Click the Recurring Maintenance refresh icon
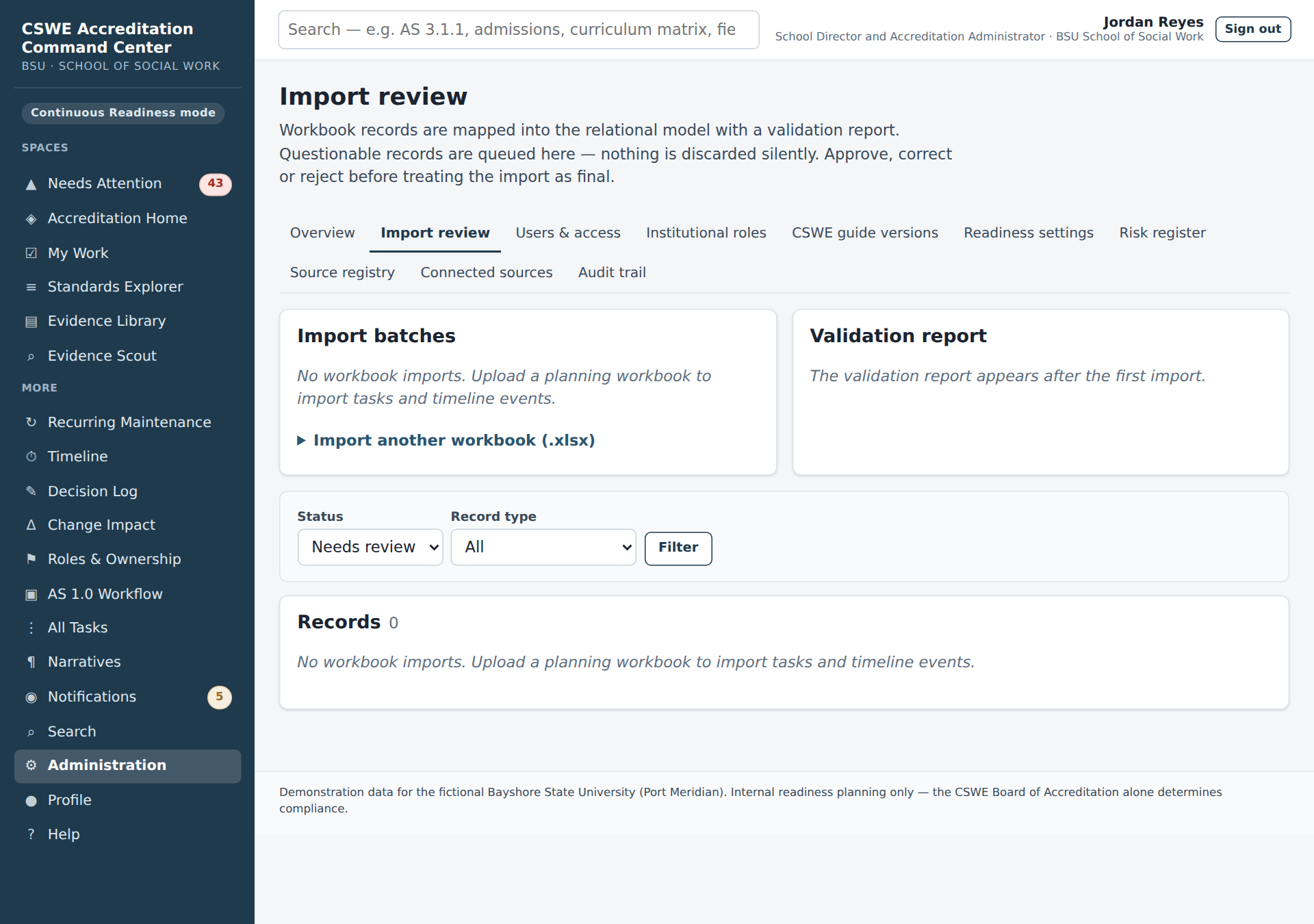 pyautogui.click(x=31, y=422)
